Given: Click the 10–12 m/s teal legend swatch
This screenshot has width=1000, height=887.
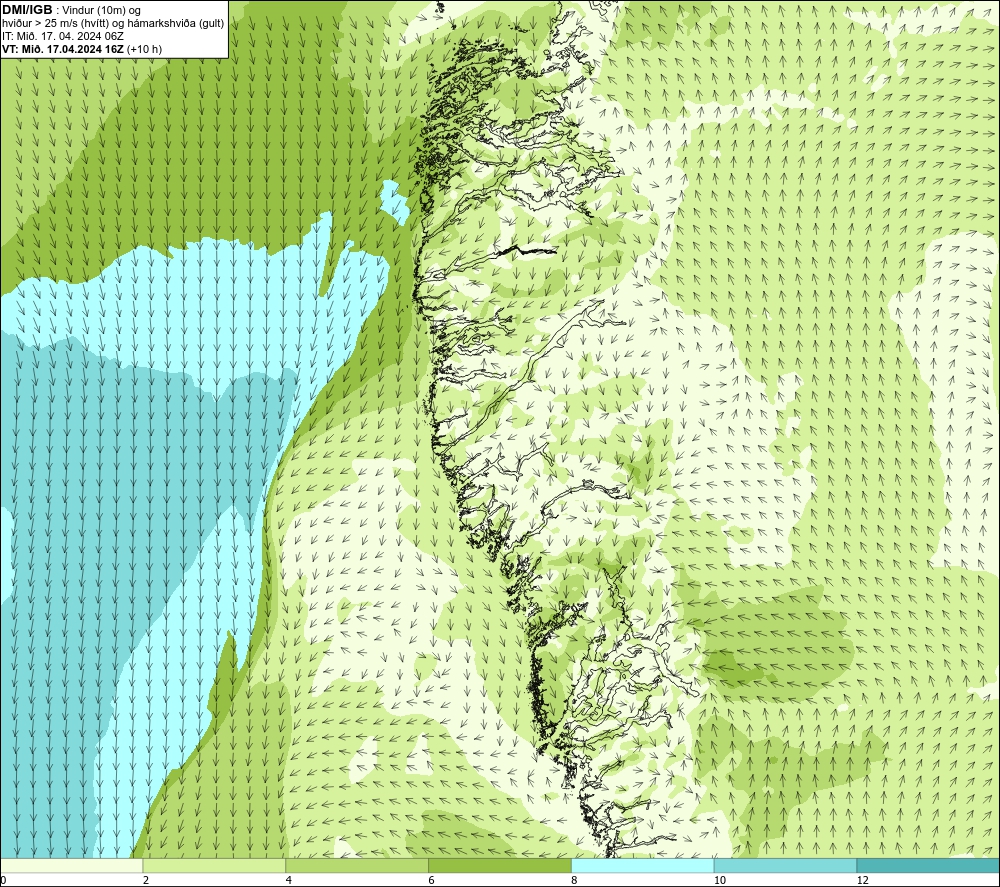Looking at the screenshot, I should (786, 865).
